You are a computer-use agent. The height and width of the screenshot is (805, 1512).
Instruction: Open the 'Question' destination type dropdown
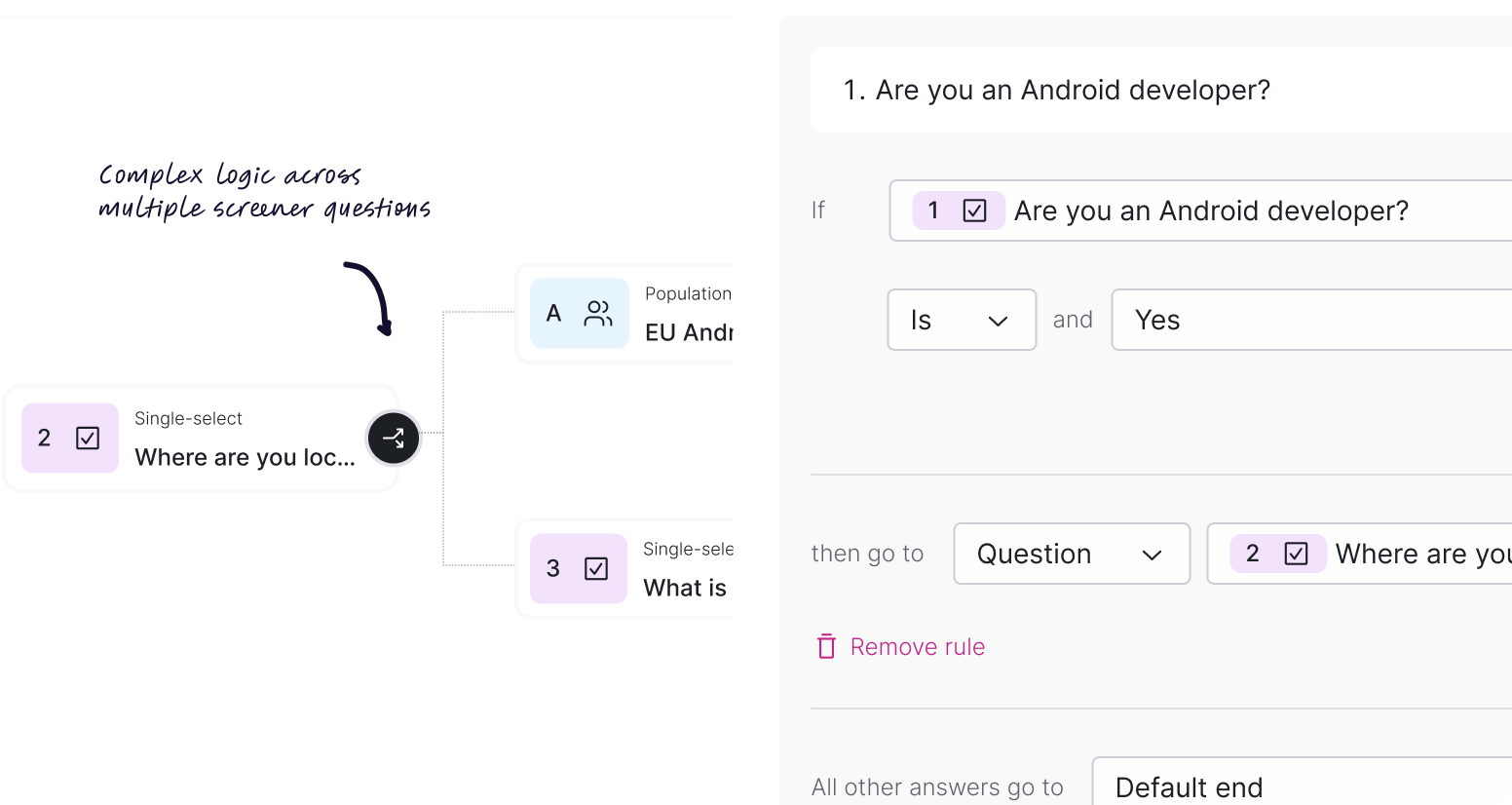pos(1071,554)
